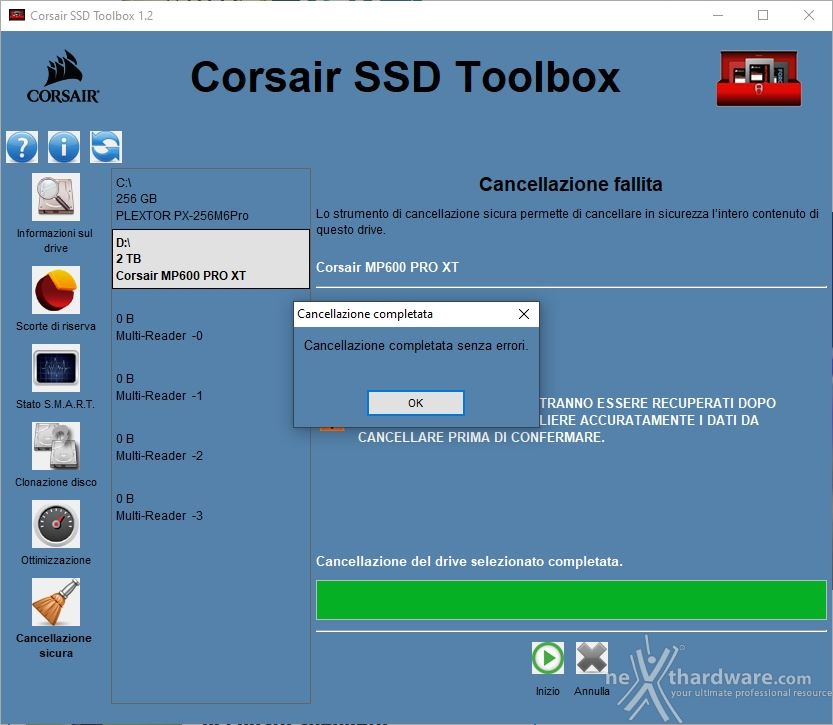Click the Cancellazione fallita heading

coord(571,184)
